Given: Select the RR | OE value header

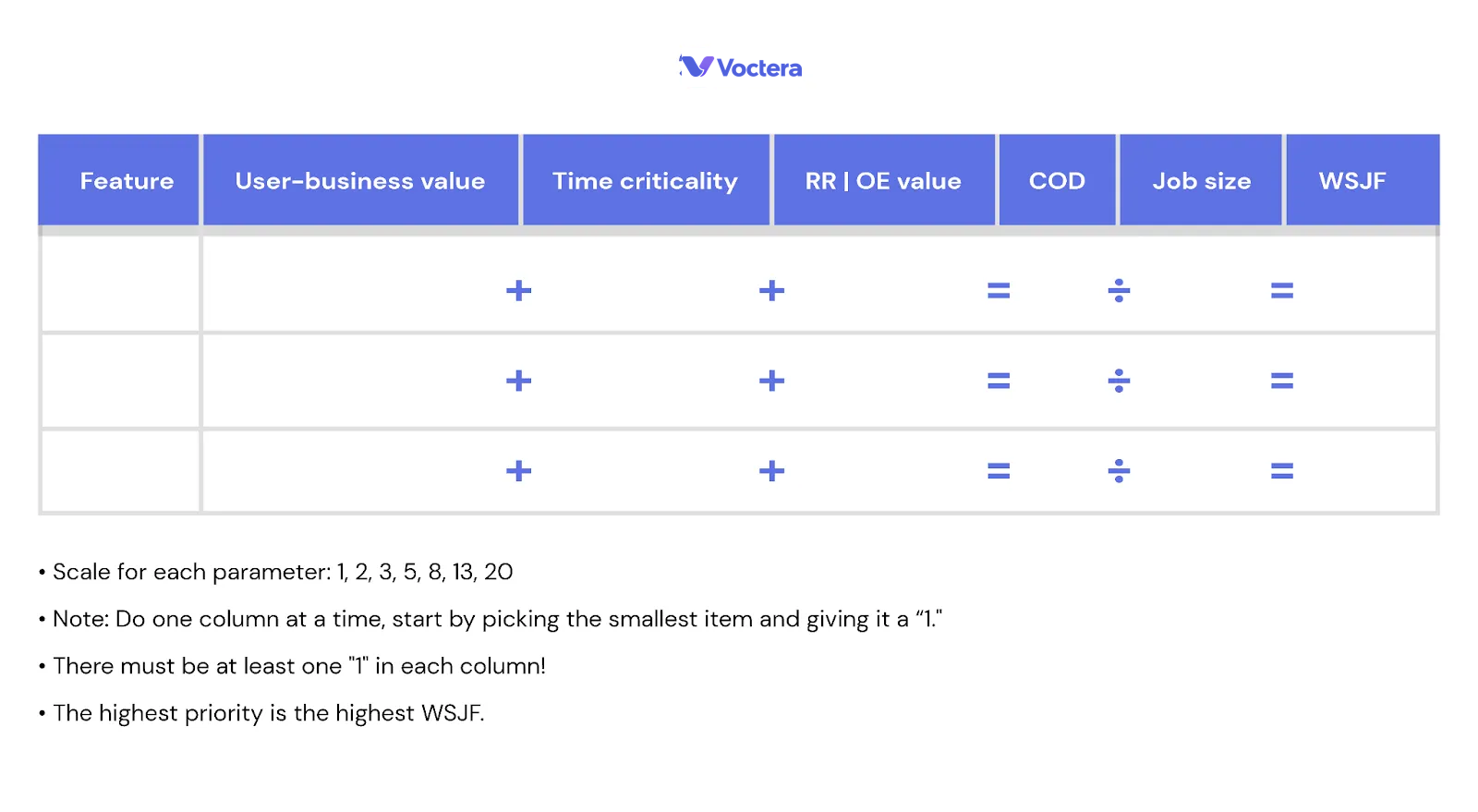Looking at the screenshot, I should pos(884,180).
